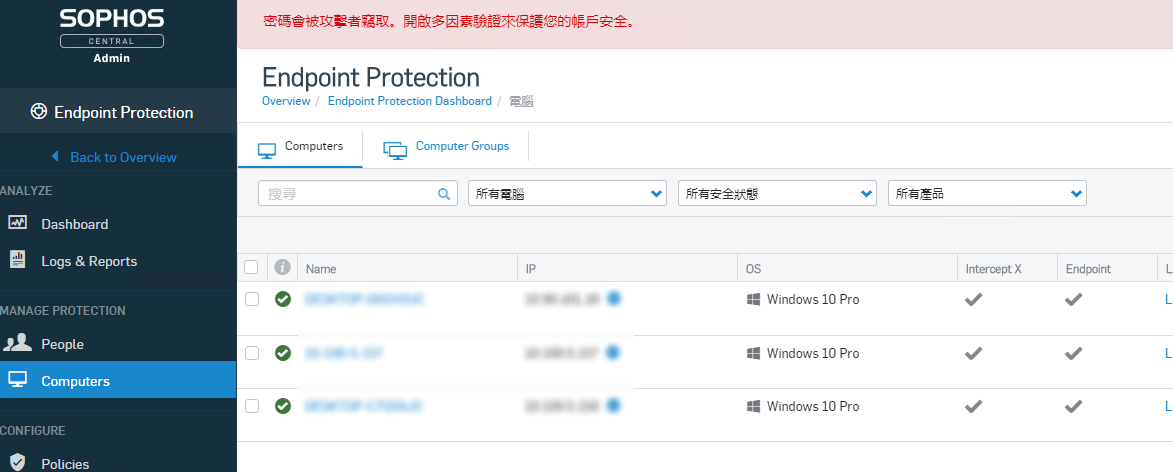Click the Dashboard chart icon in sidebar
Screen dimensions: 1173x472
pos(17,224)
